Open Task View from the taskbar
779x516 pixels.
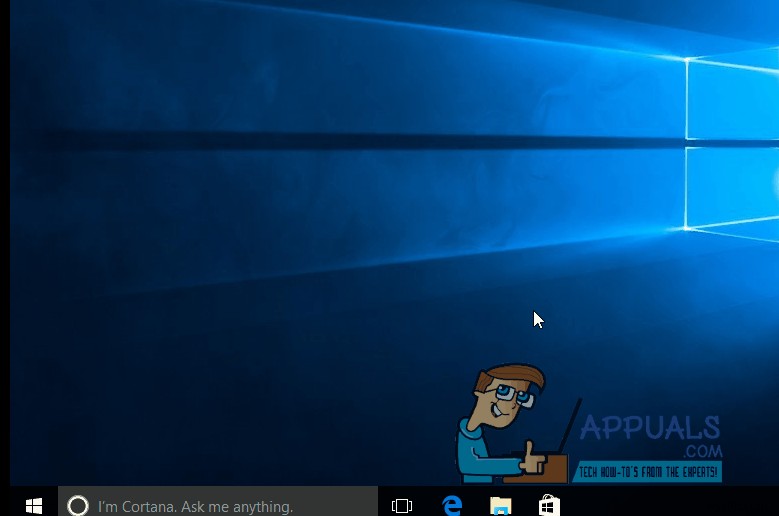402,506
